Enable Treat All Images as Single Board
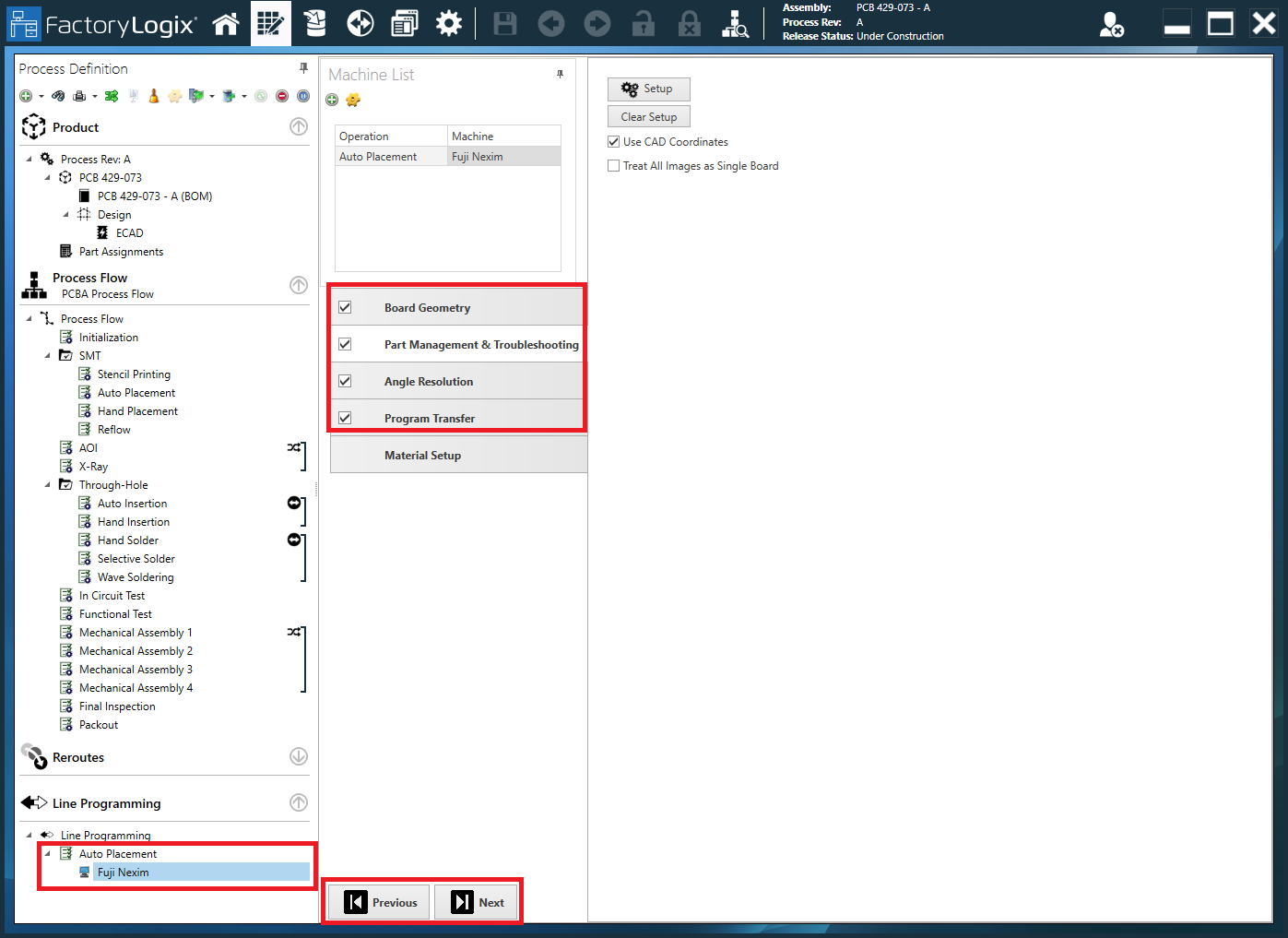This screenshot has height=938, width=1288. (x=614, y=166)
